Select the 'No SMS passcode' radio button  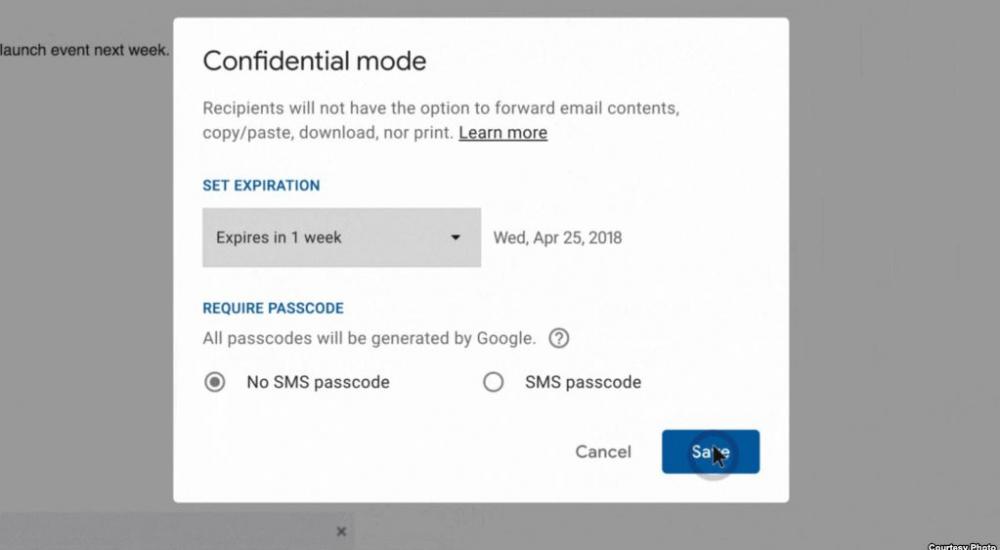[x=215, y=382]
